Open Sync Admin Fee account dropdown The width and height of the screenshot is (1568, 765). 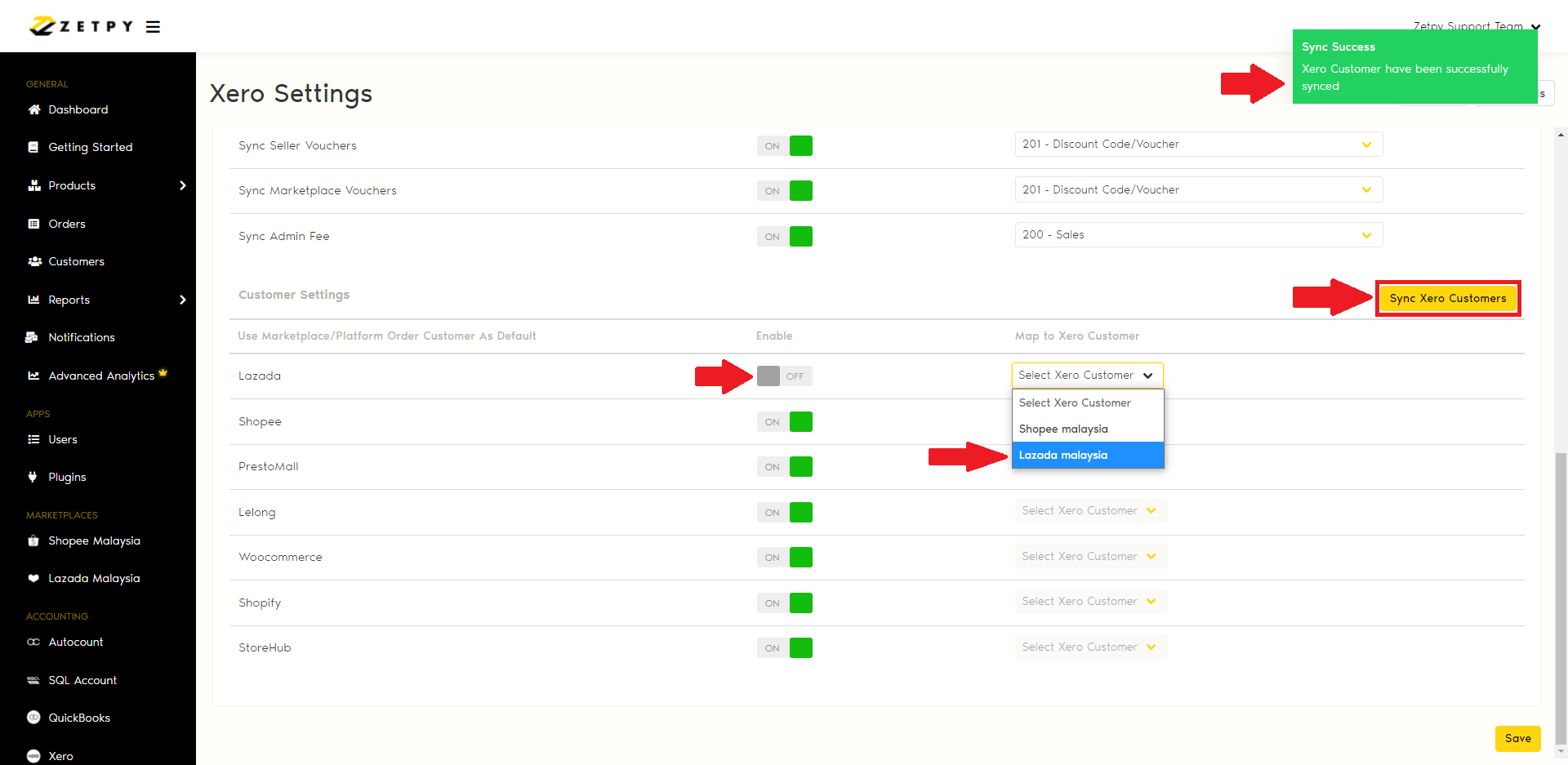click(1198, 235)
